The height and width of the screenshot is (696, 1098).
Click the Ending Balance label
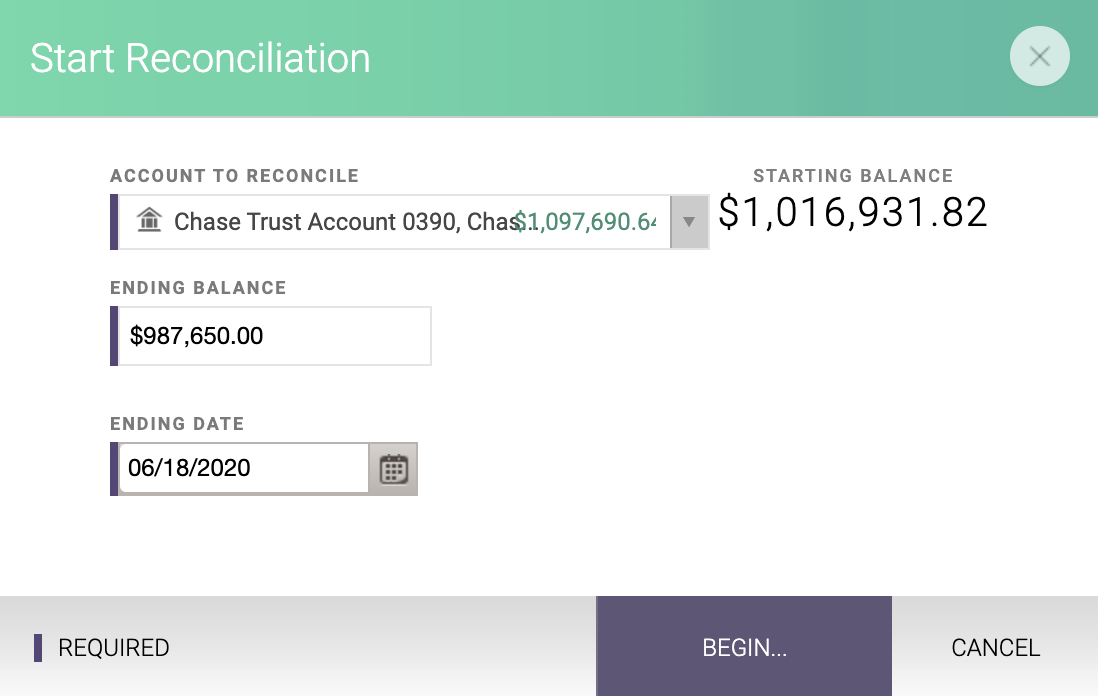coord(198,288)
